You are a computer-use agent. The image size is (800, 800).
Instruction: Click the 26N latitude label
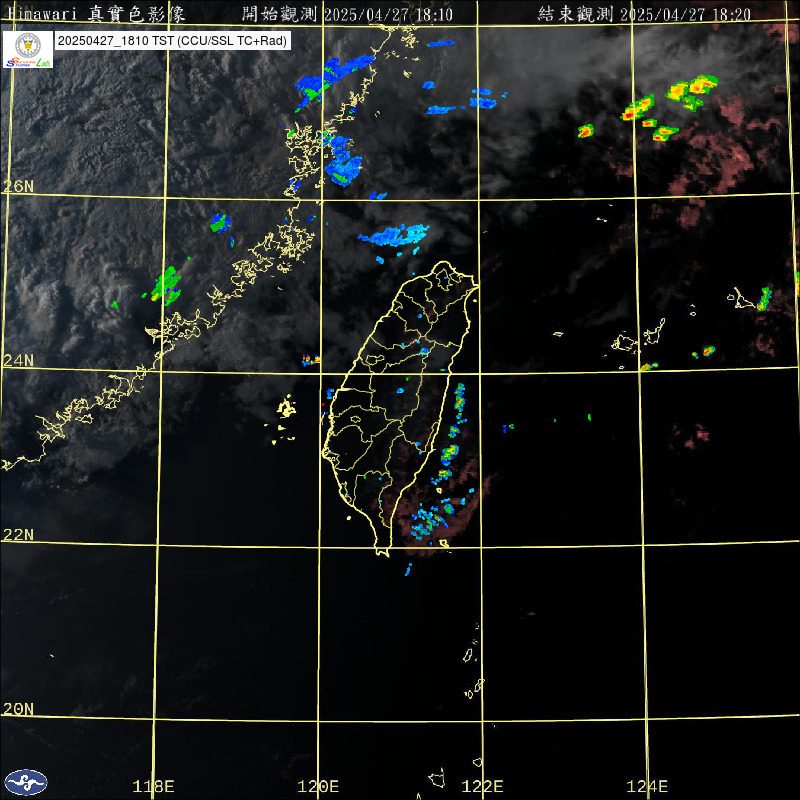(x=18, y=186)
